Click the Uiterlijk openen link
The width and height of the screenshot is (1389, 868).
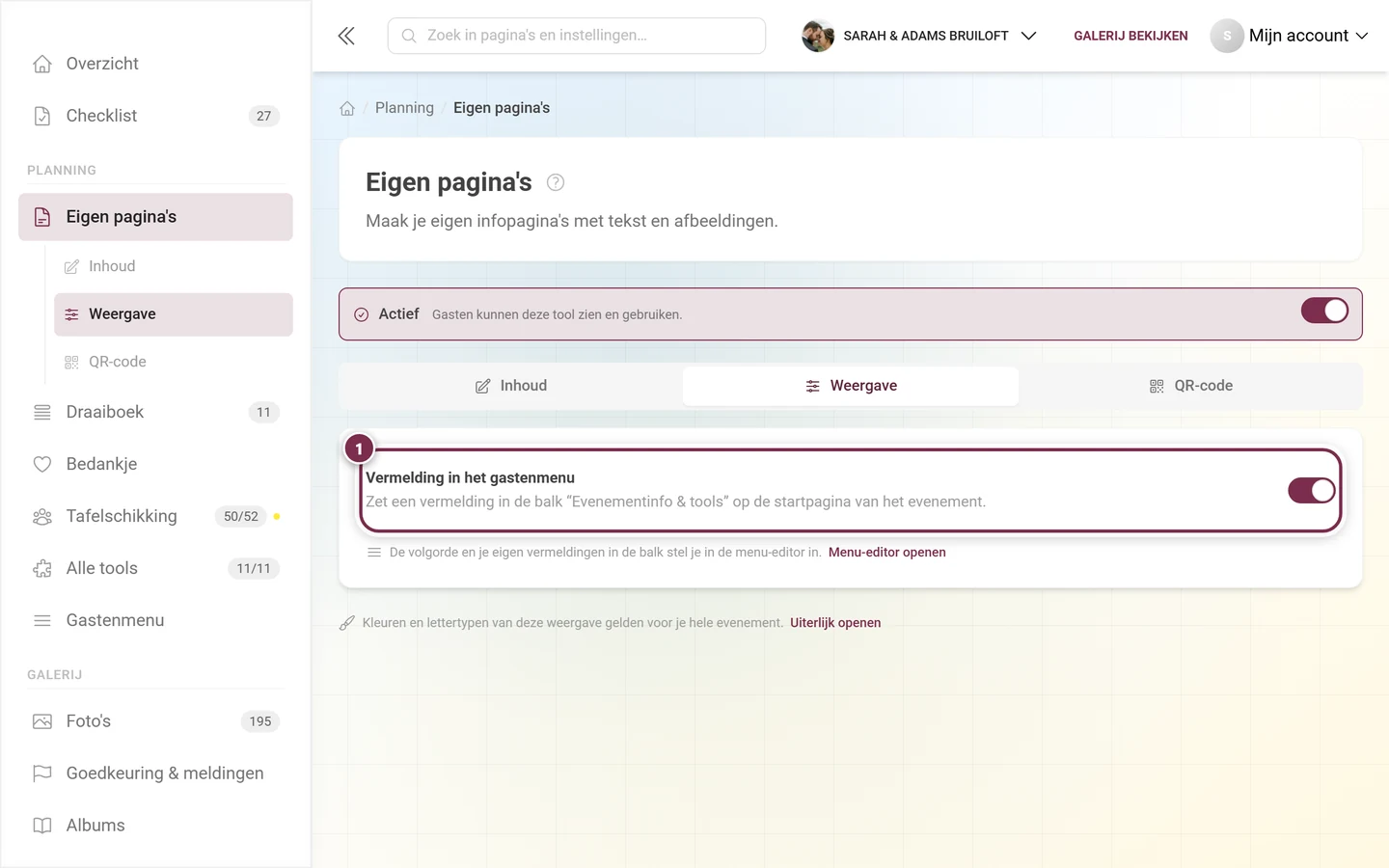click(x=835, y=623)
